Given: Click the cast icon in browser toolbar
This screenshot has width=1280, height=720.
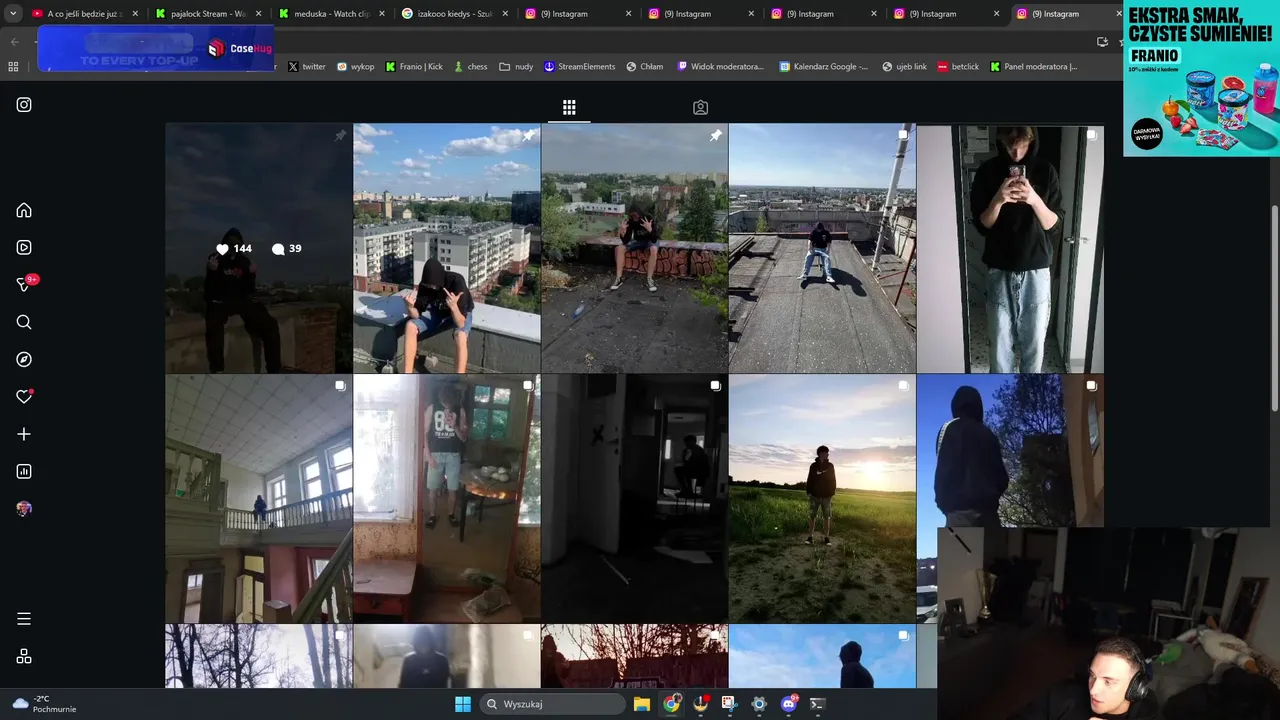Looking at the screenshot, I should [1102, 41].
